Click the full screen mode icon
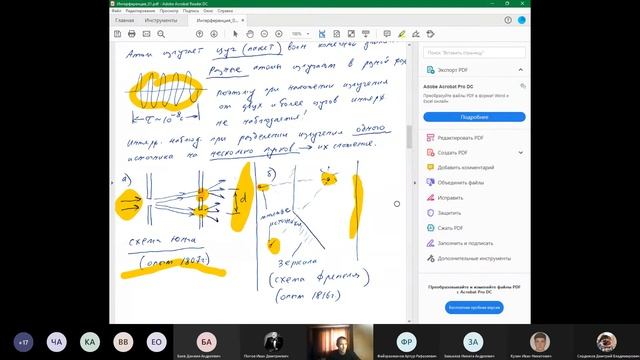The width and height of the screenshot is (640, 360). coord(351,34)
